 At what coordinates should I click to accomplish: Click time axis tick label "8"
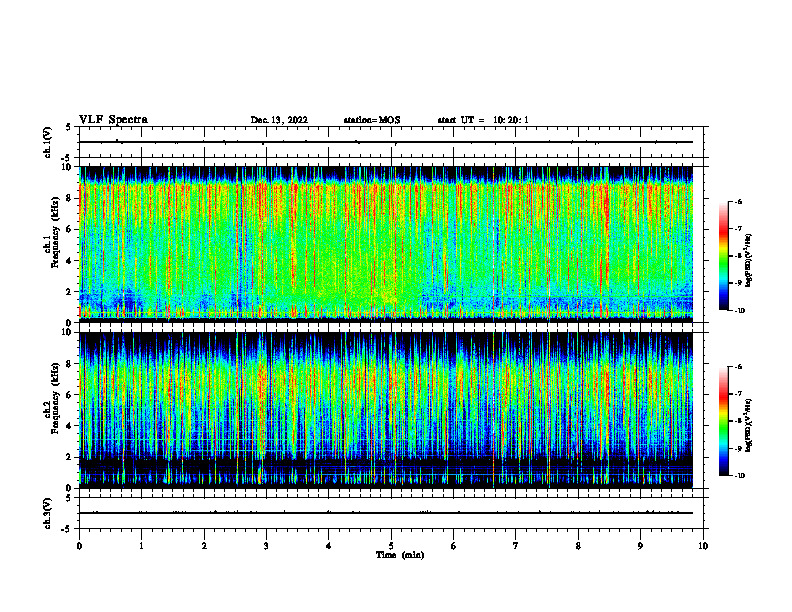coord(578,546)
